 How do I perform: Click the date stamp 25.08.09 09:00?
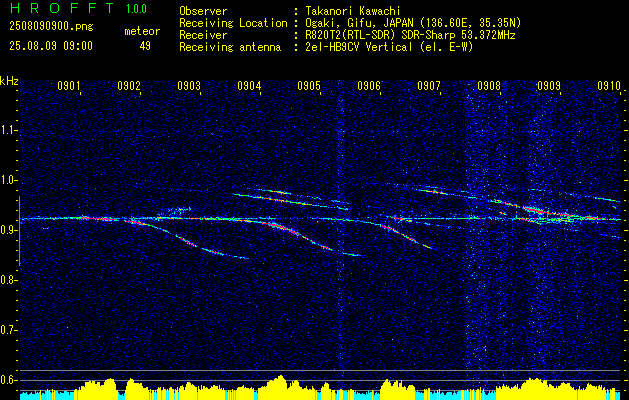click(51, 46)
